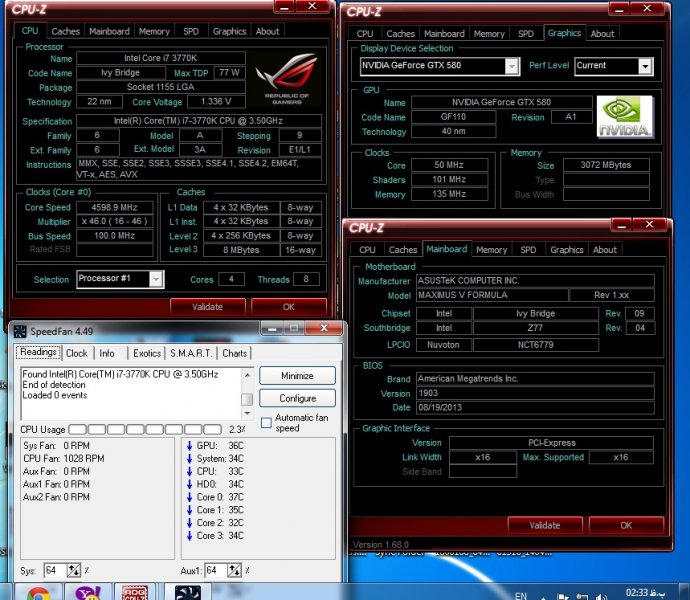Switch to CPU tab in Mainboard window

click(367, 250)
